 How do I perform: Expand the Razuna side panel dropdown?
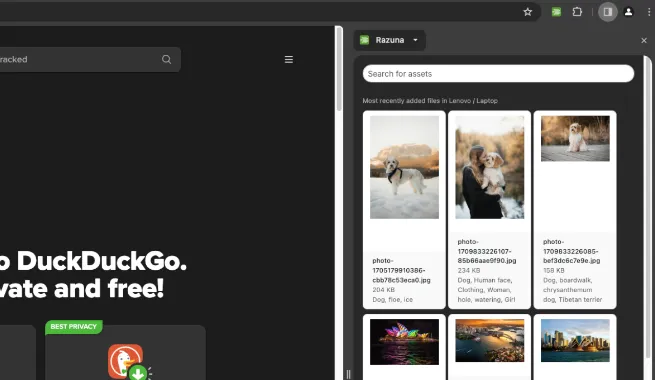click(x=415, y=40)
